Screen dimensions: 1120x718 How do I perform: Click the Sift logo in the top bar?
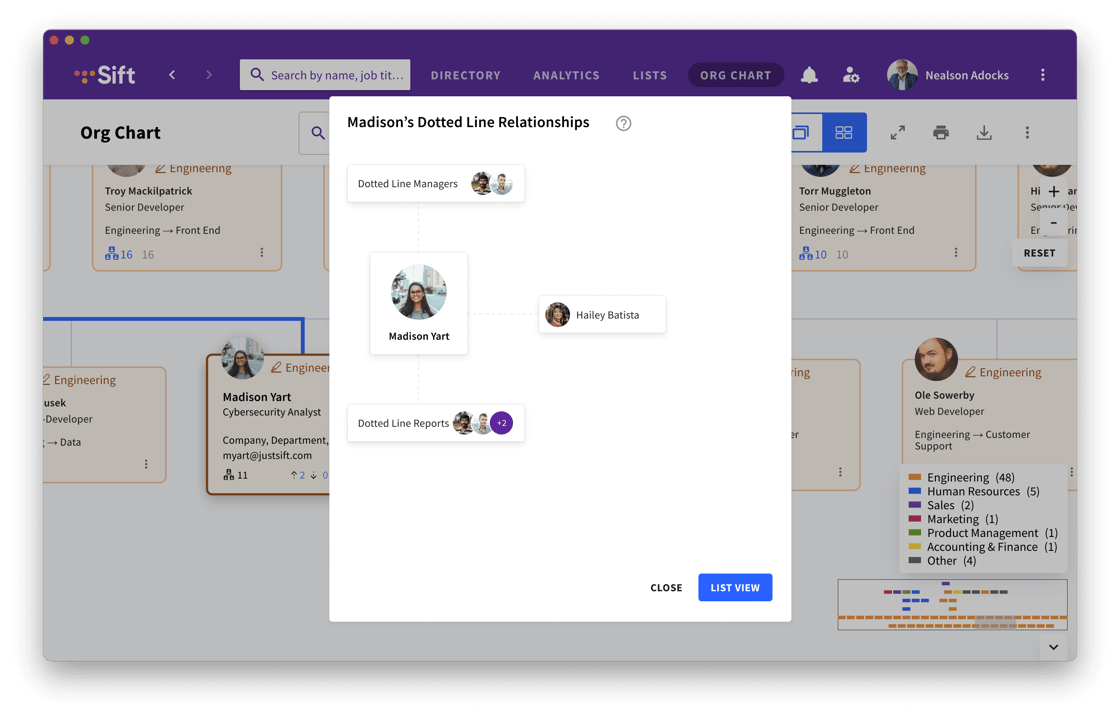click(x=104, y=74)
